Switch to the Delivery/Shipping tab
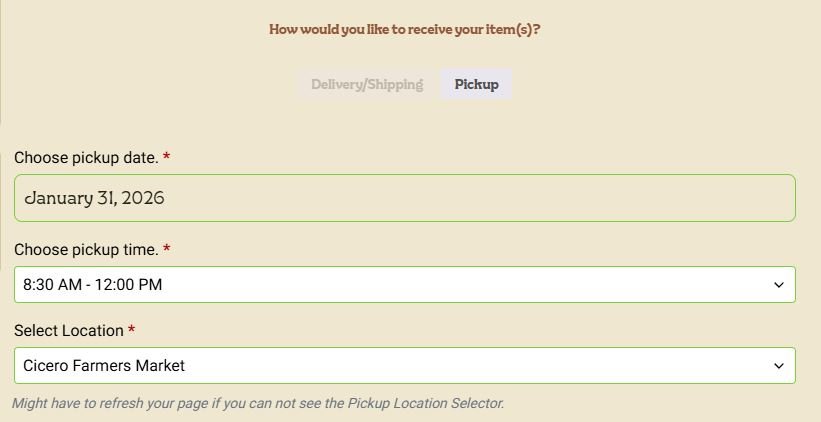Image resolution: width=821 pixels, height=422 pixels. coord(367,85)
